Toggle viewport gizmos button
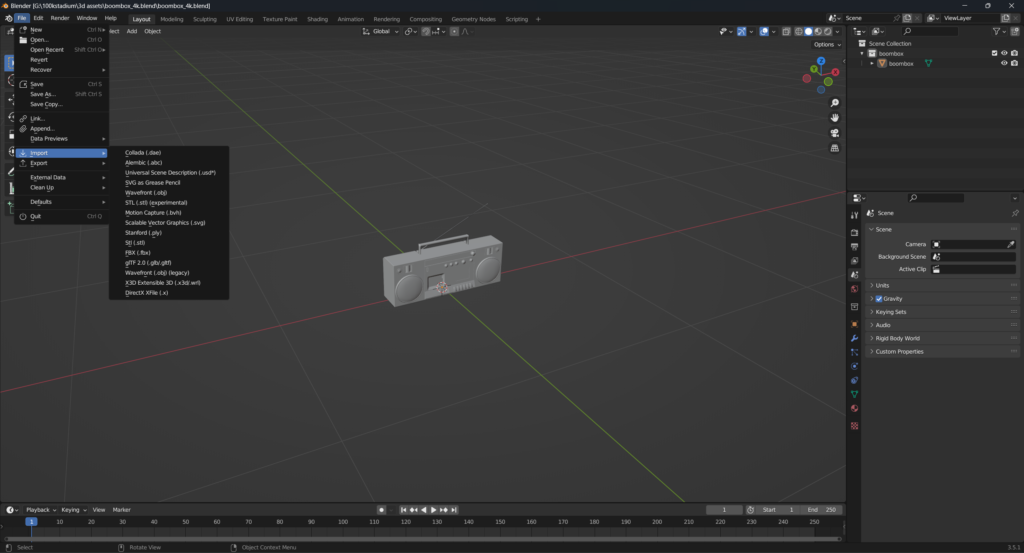Viewport: 1024px width, 553px height. [742, 31]
